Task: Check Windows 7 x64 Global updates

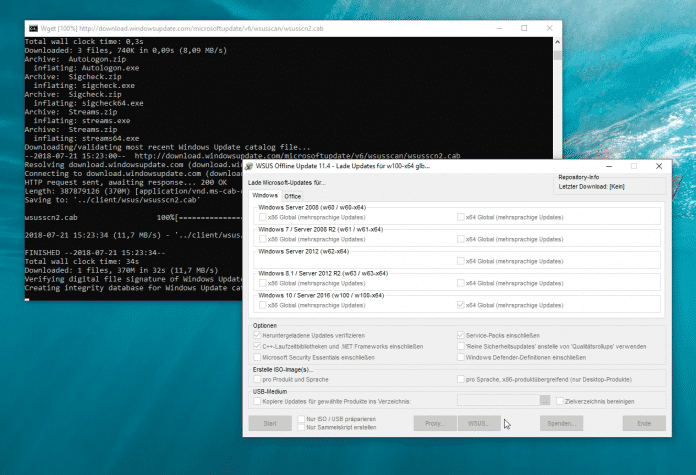Action: coord(460,239)
